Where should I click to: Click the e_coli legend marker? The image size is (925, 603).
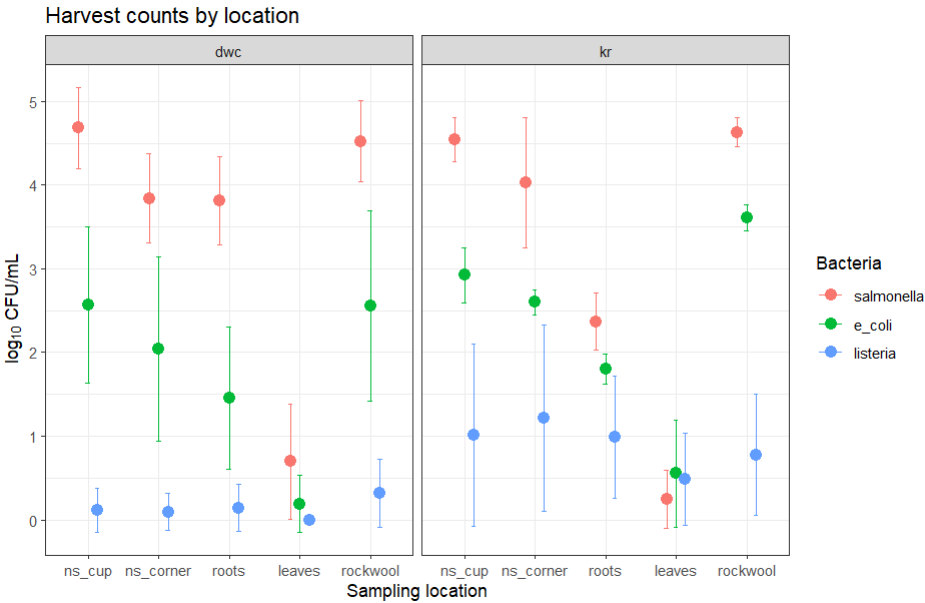830,325
